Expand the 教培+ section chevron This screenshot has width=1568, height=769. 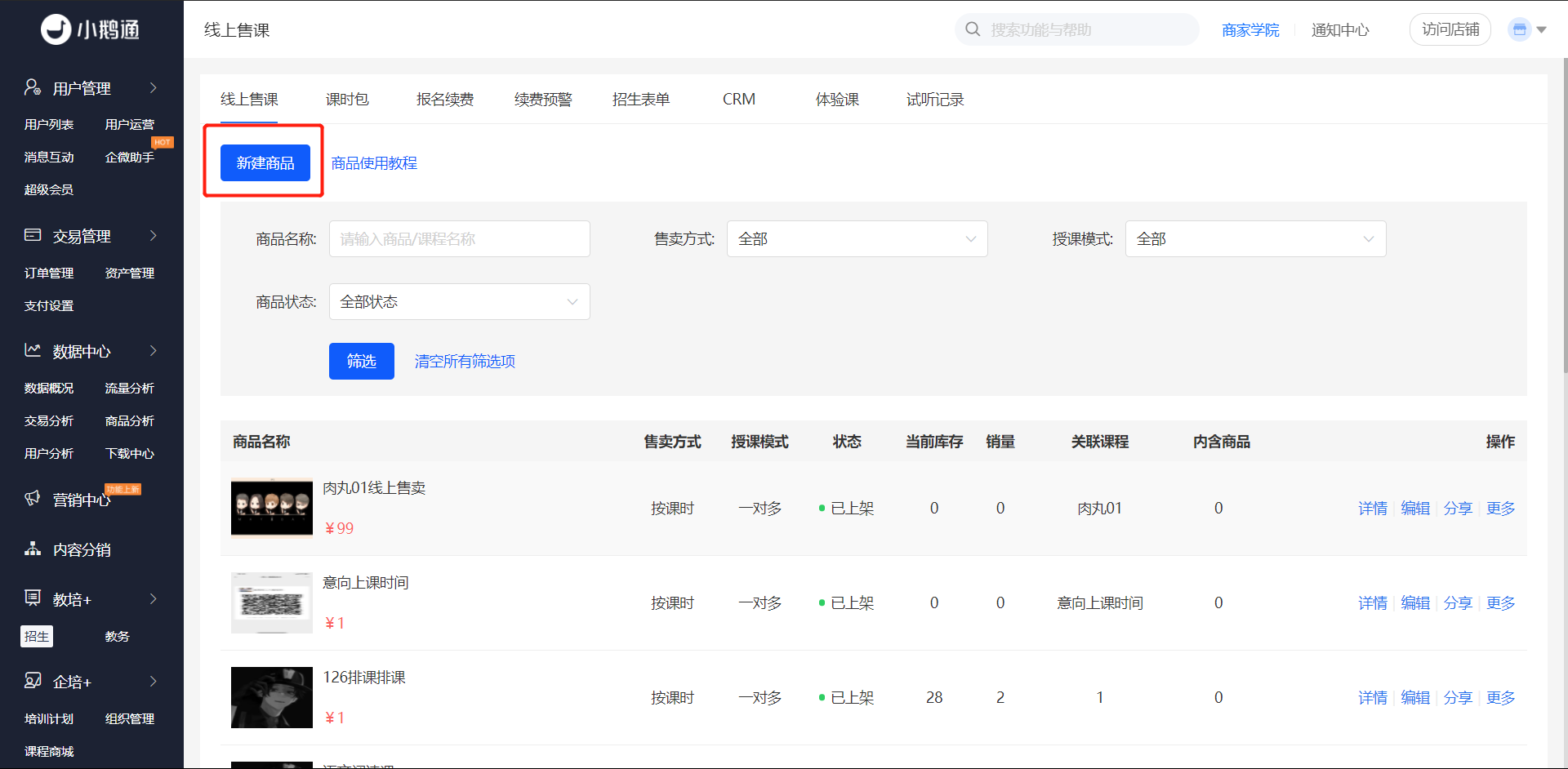pyautogui.click(x=153, y=598)
